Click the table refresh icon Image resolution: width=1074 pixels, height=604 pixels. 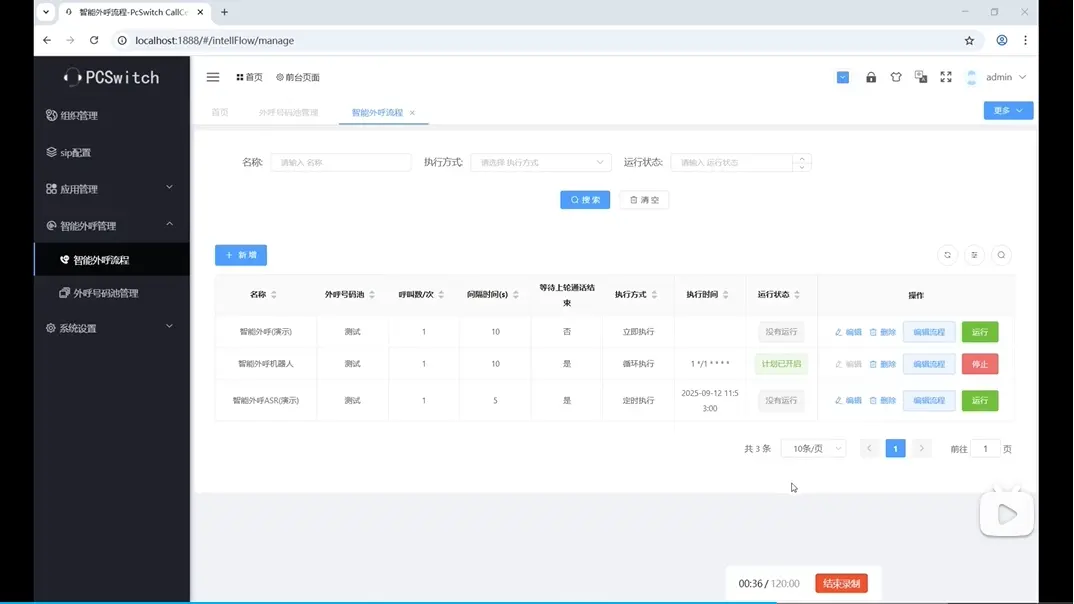pyautogui.click(x=948, y=255)
